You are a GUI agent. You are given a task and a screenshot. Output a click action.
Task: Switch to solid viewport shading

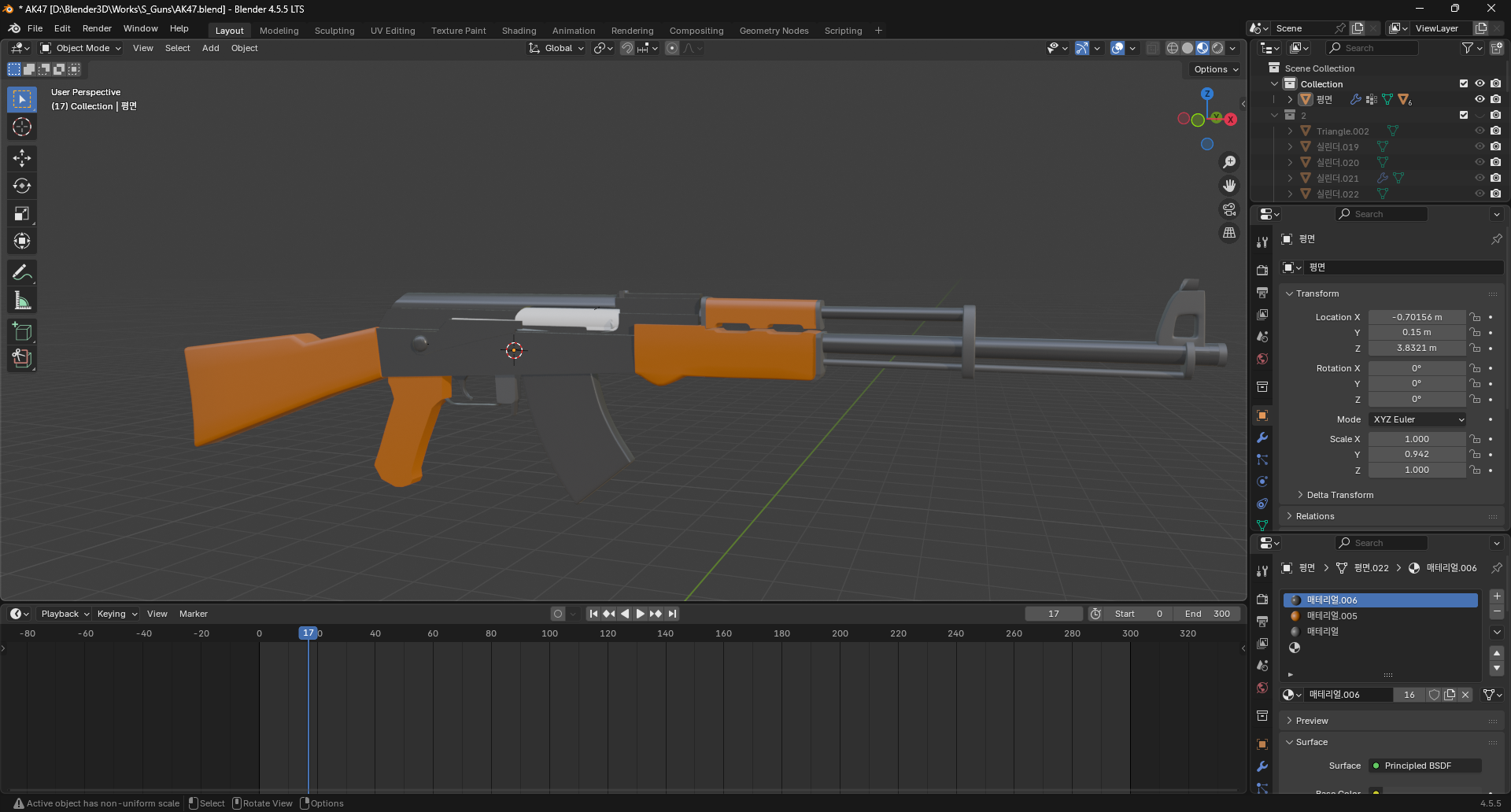pos(1188,48)
